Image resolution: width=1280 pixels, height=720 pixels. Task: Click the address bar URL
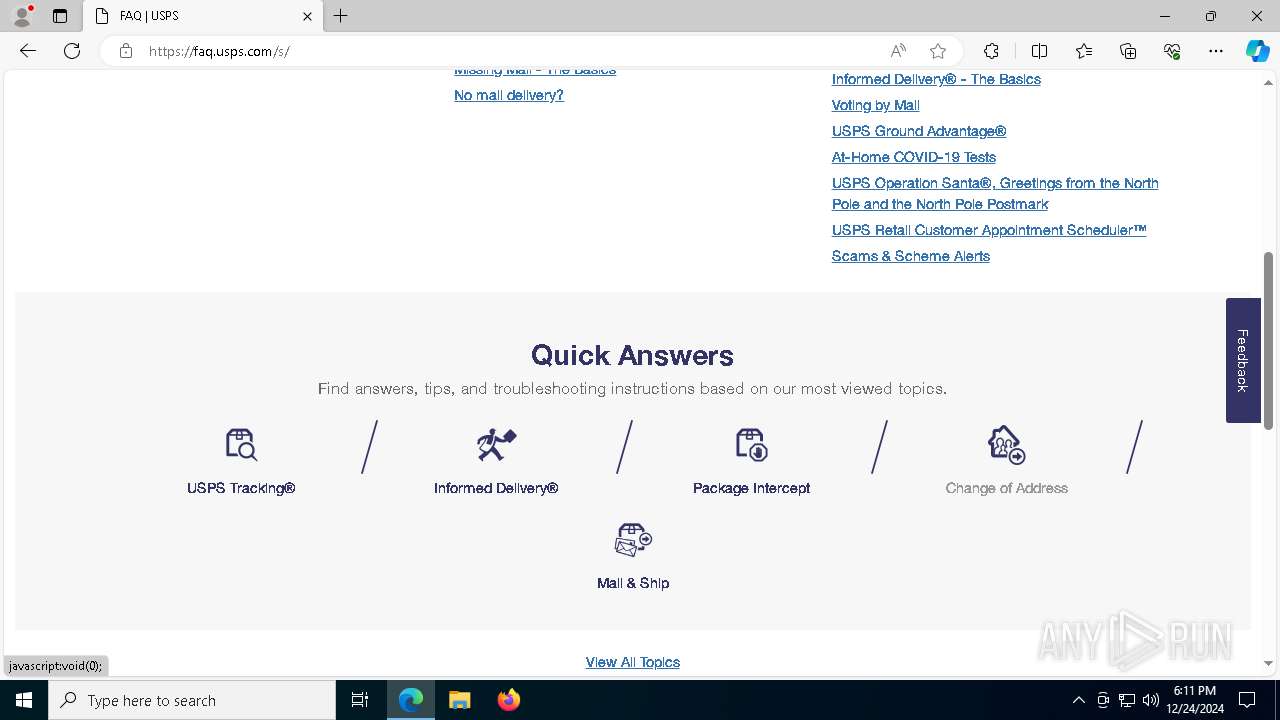219,51
